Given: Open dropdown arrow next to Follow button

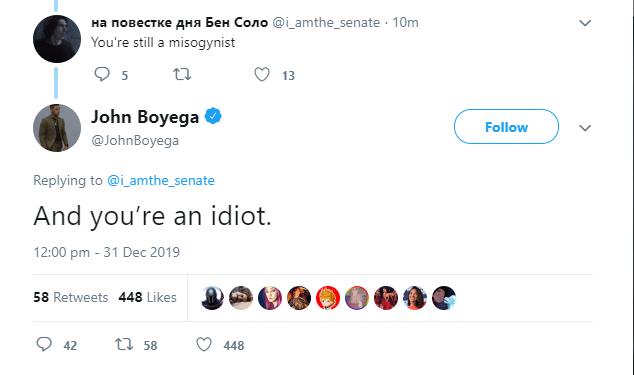Looking at the screenshot, I should (x=585, y=128).
